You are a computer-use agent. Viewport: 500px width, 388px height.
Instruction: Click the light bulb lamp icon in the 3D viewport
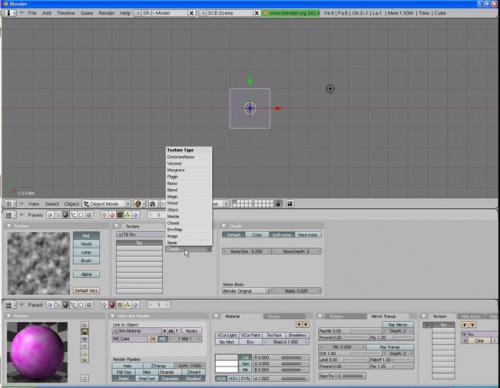point(330,89)
